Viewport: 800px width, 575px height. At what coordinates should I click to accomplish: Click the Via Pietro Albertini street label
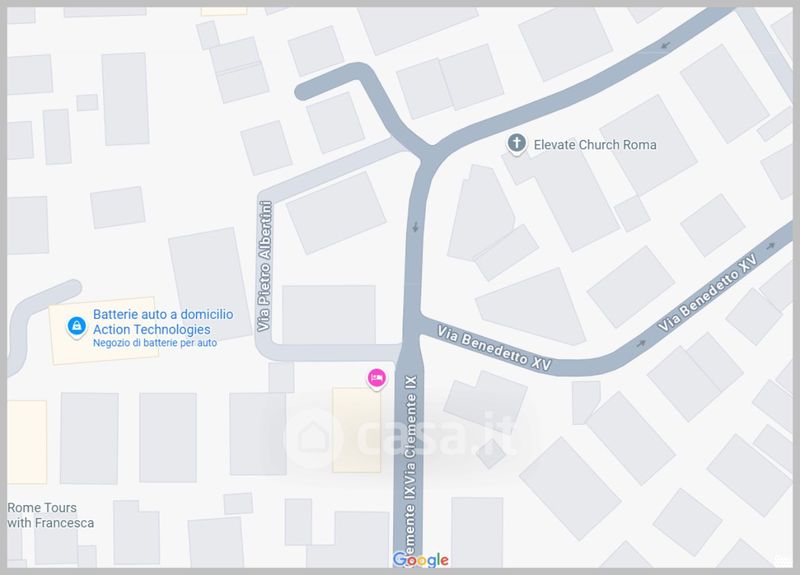265,265
